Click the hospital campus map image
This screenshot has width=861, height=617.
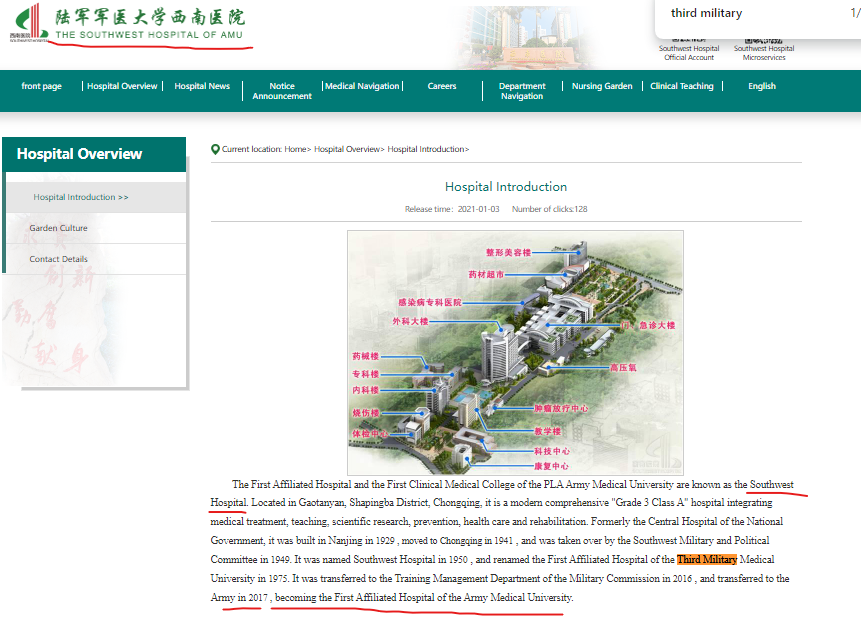point(515,352)
